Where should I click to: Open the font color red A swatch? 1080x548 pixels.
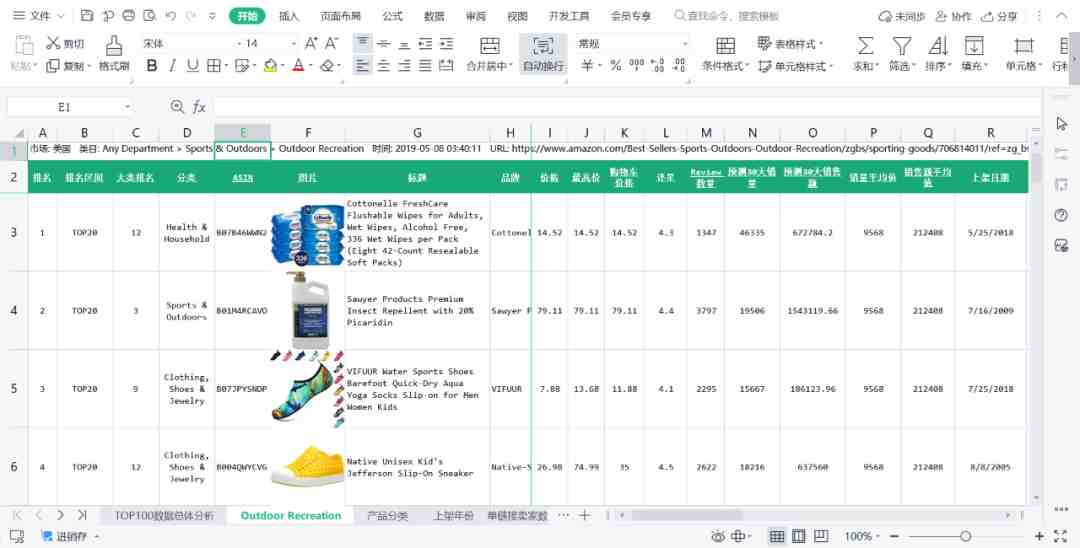click(x=298, y=66)
